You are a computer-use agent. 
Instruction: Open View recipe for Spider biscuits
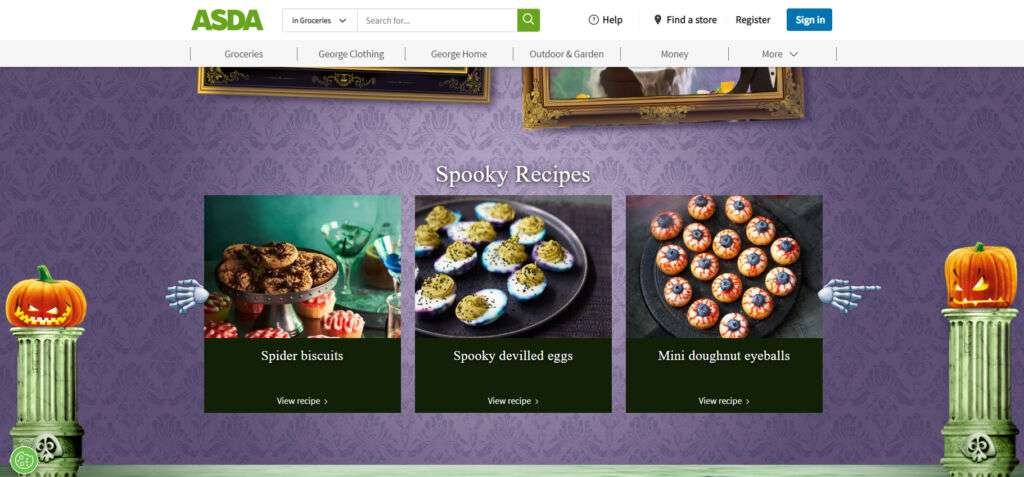coord(302,401)
